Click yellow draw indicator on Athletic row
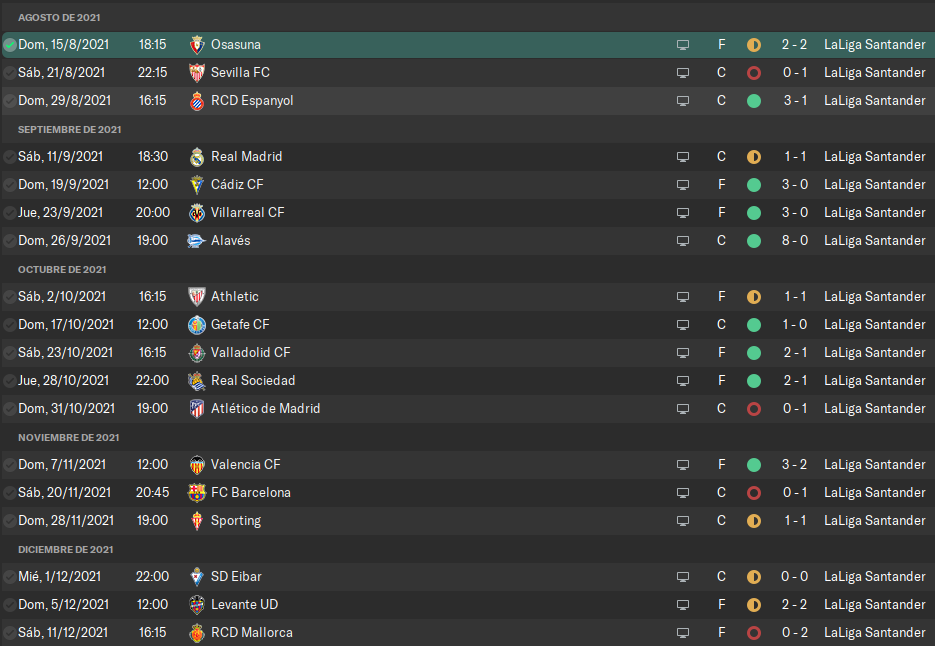935x646 pixels. point(754,297)
